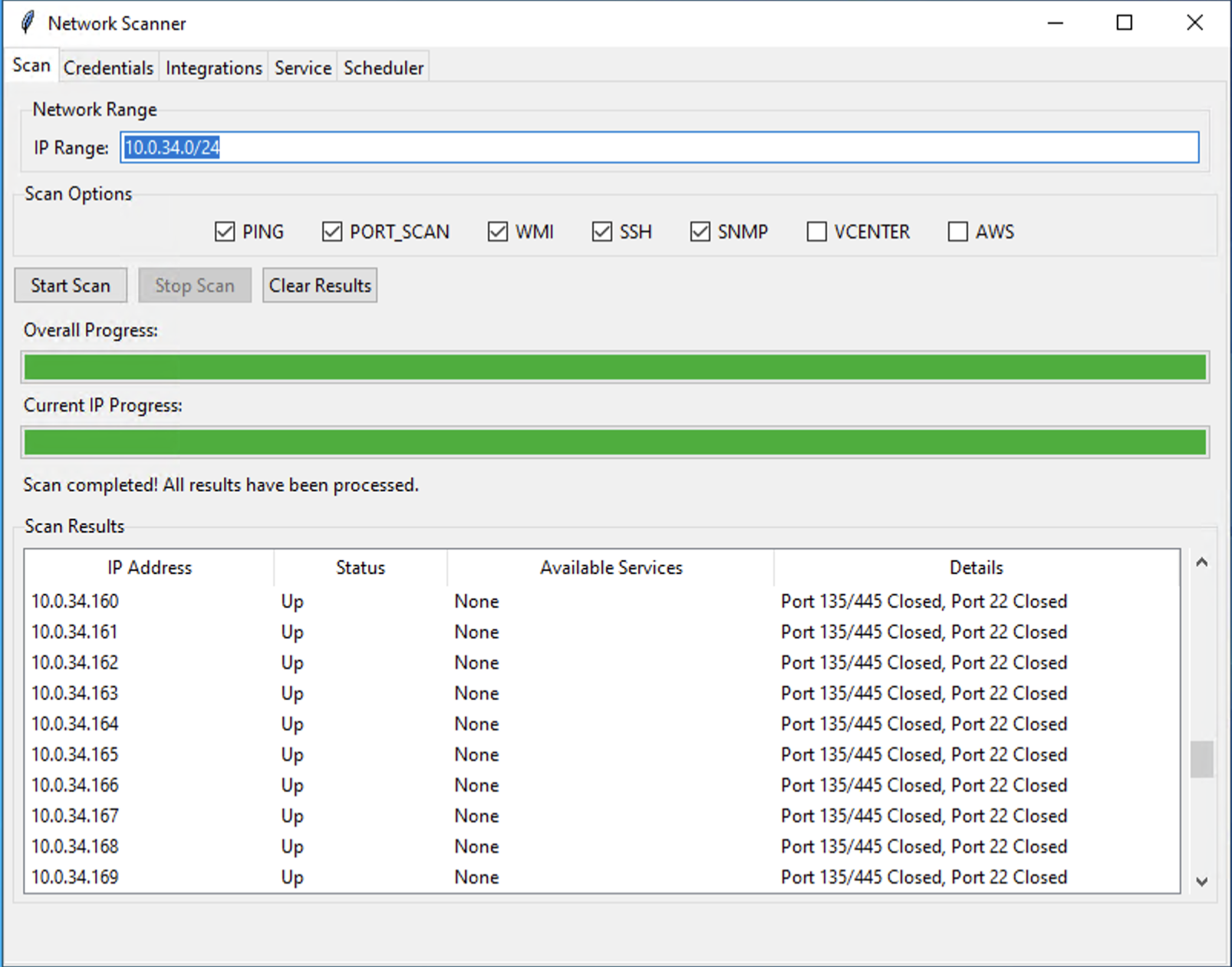The width and height of the screenshot is (1232, 967).
Task: Sort by the Status column header
Action: click(360, 568)
